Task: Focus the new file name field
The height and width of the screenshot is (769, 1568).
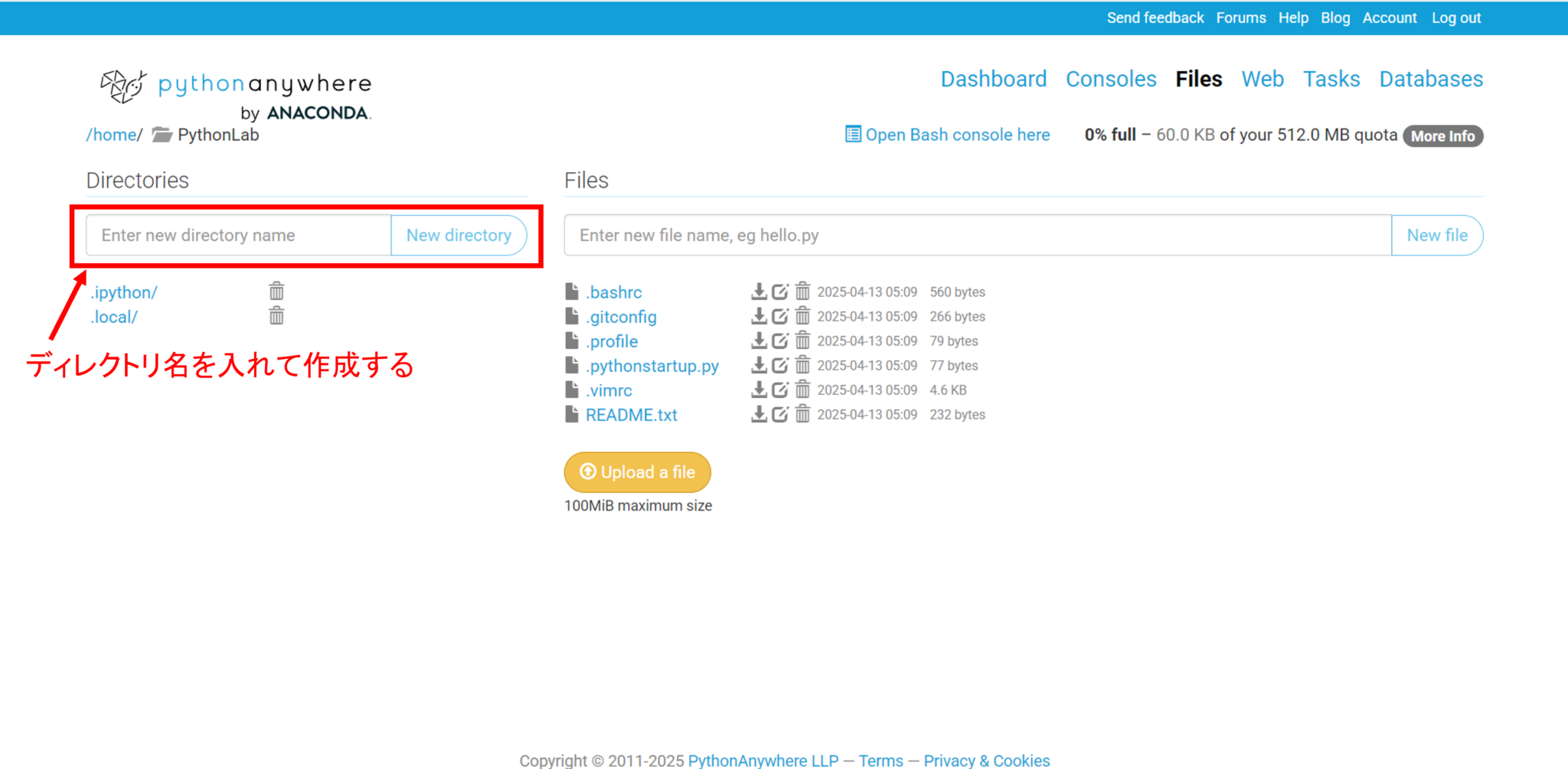Action: pyautogui.click(x=977, y=236)
